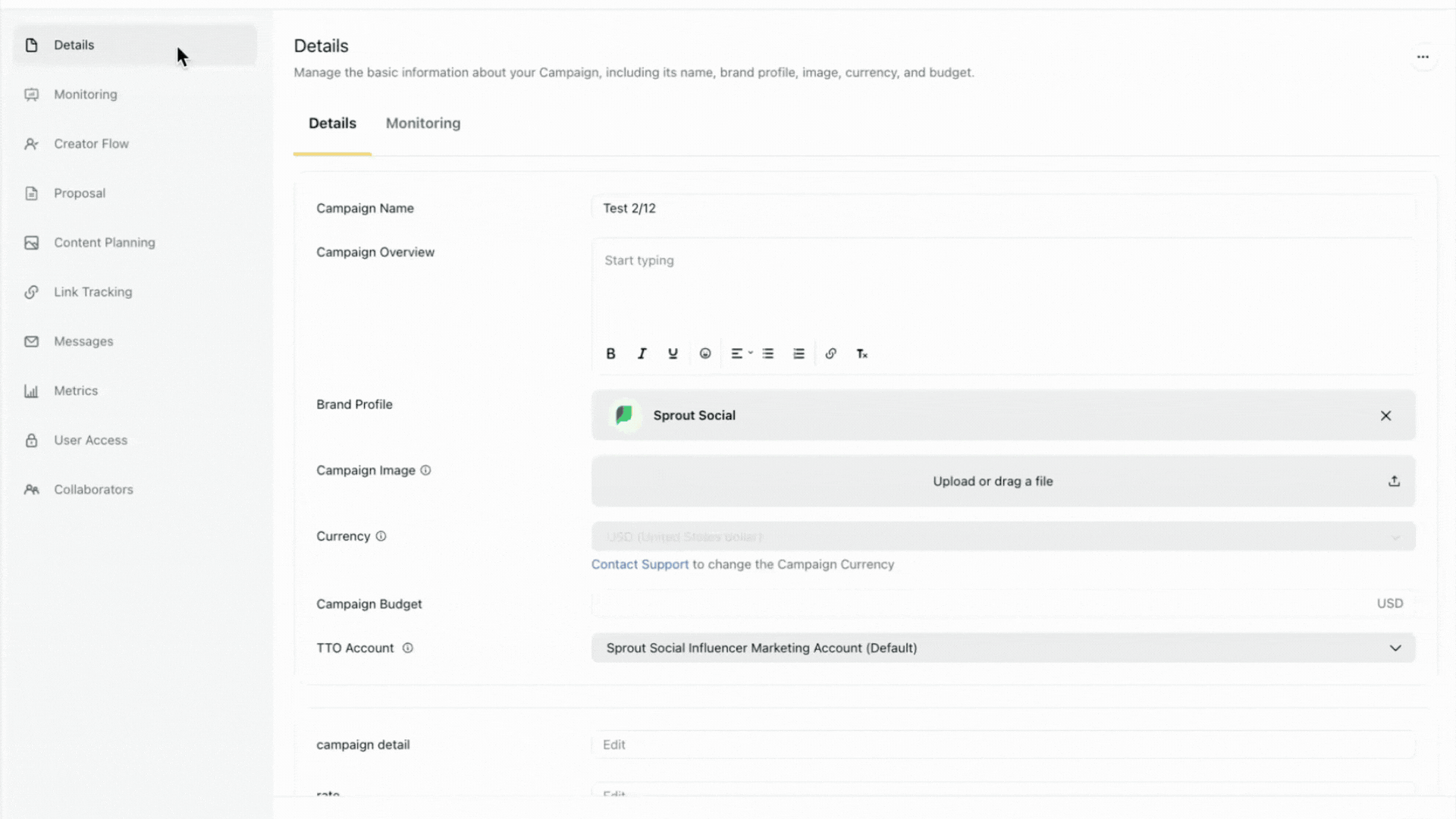Click the upload arrow icon for Campaign Image
Image resolution: width=1456 pixels, height=819 pixels.
point(1394,481)
